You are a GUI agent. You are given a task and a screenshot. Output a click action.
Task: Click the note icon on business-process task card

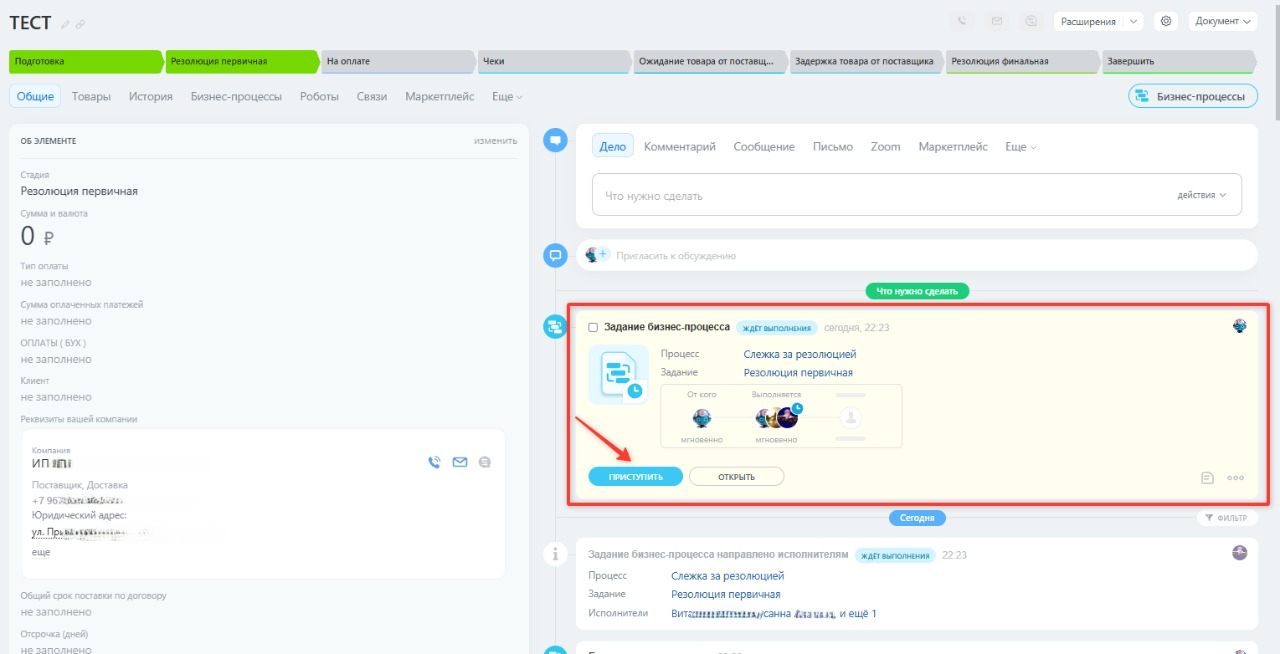[1207, 478]
